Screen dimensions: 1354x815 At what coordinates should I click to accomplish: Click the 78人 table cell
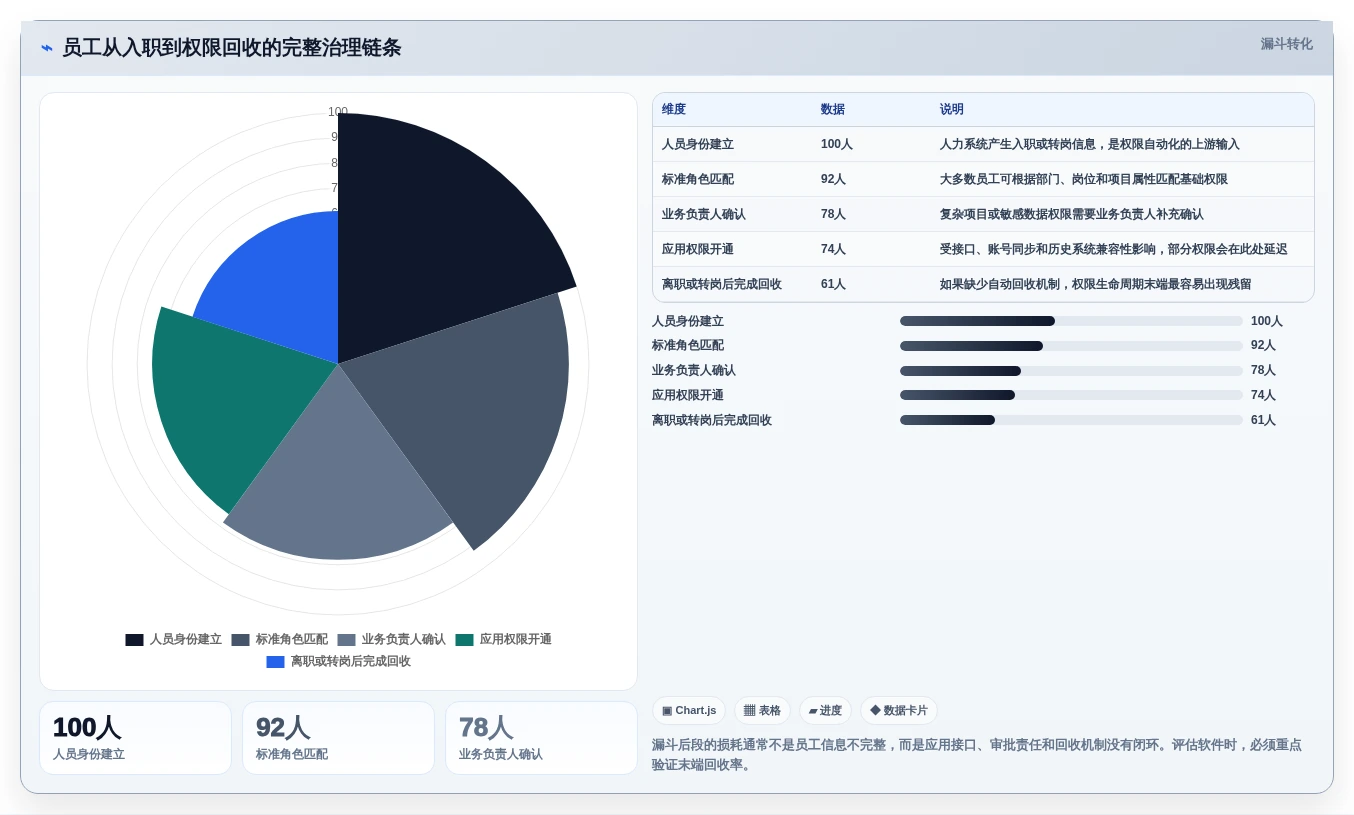[834, 214]
